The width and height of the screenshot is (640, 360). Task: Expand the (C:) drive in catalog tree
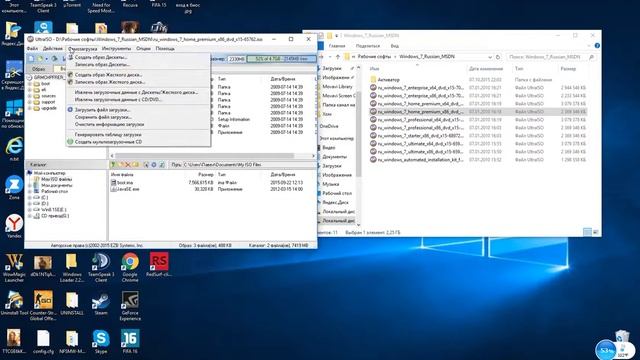(x=30, y=198)
